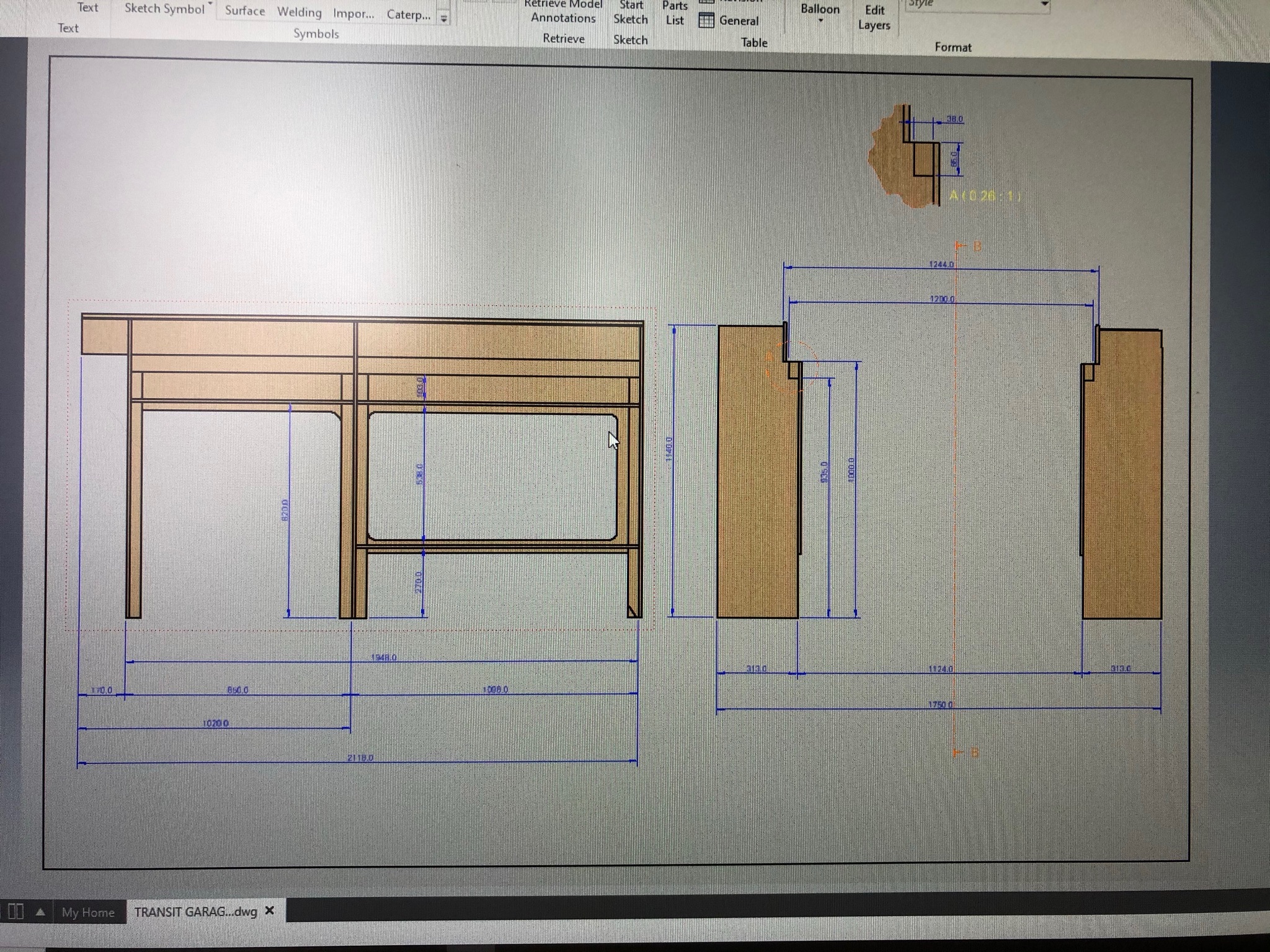Click the Surface symbol tool
The height and width of the screenshot is (952, 1270).
pos(244,11)
